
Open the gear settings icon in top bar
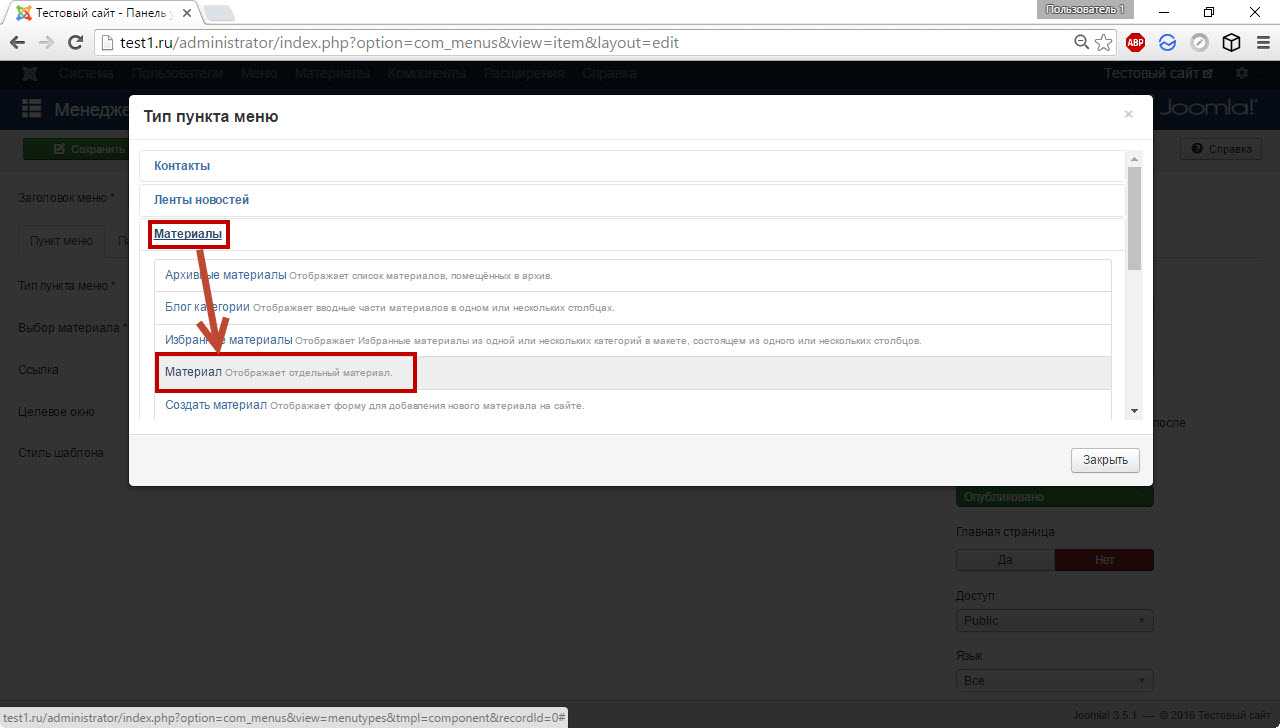pyautogui.click(x=1242, y=74)
